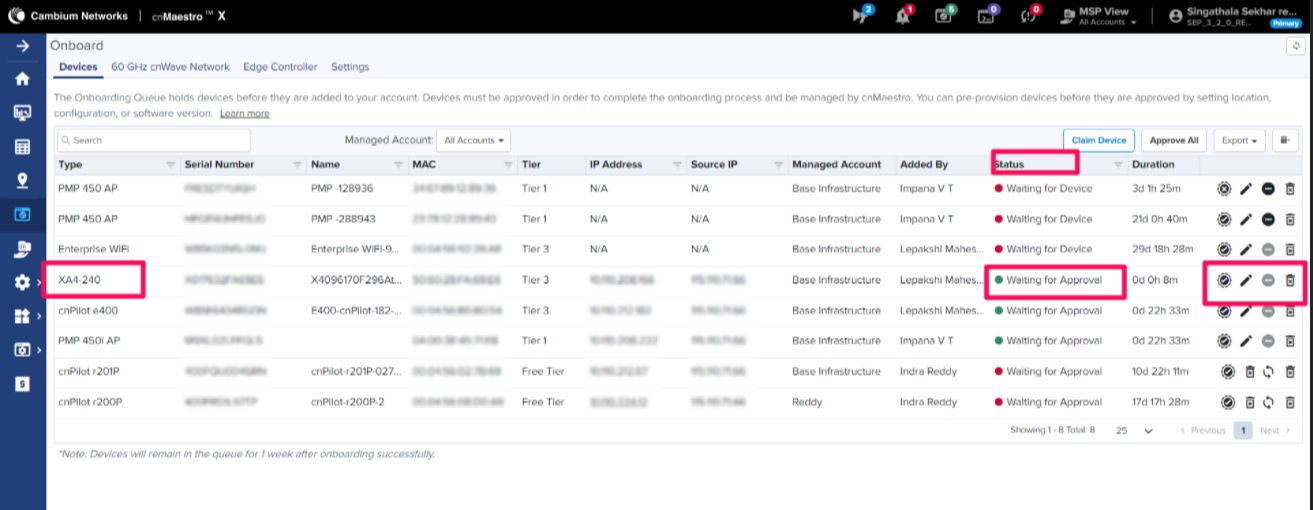The width and height of the screenshot is (1313, 510).
Task: Click the approve badge icon for PMP -128936
Action: point(1224,188)
